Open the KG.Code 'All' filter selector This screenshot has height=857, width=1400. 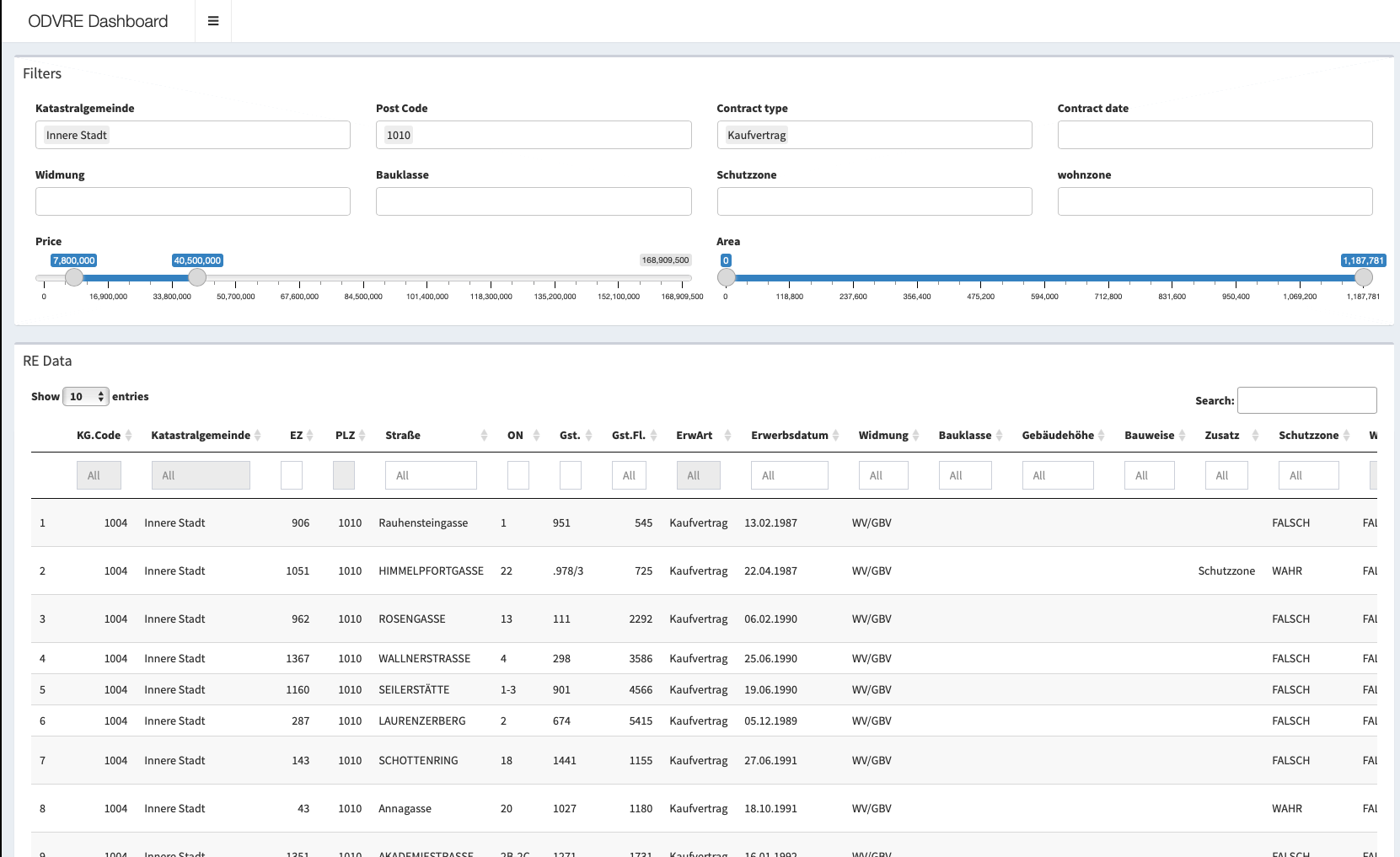99,474
